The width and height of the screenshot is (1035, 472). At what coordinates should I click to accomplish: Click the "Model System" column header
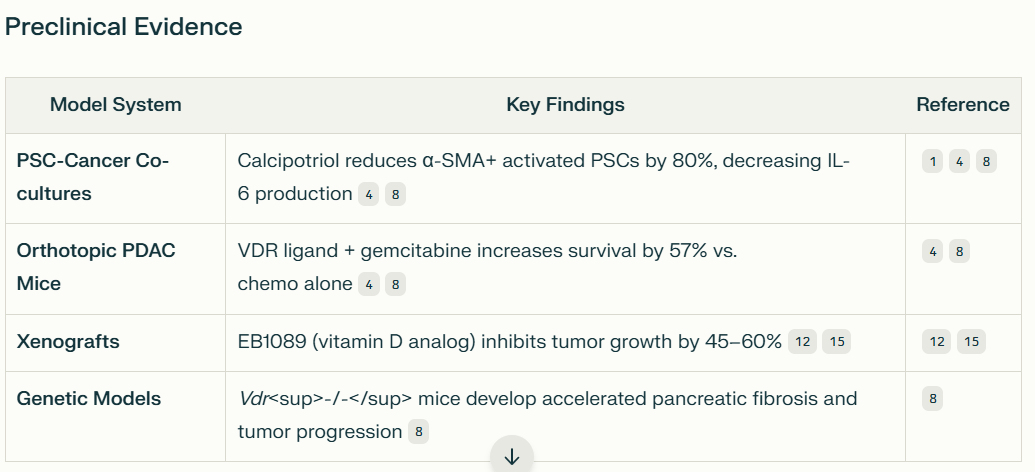pos(116,105)
